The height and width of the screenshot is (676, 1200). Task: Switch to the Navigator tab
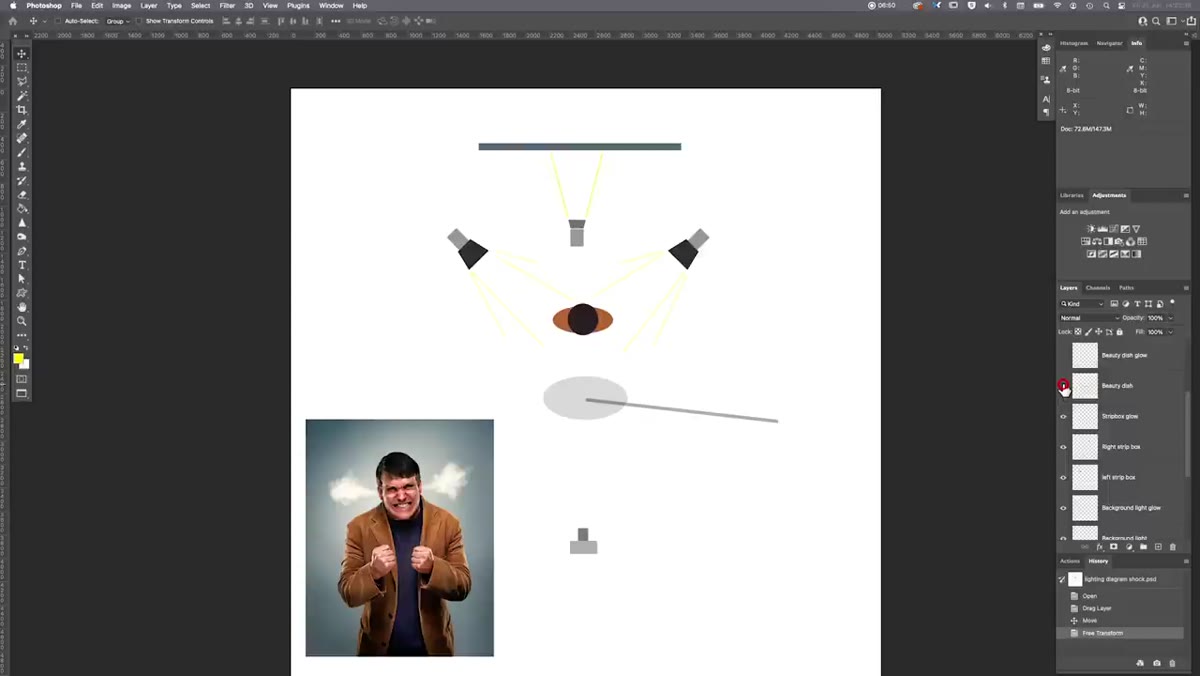tap(1109, 43)
